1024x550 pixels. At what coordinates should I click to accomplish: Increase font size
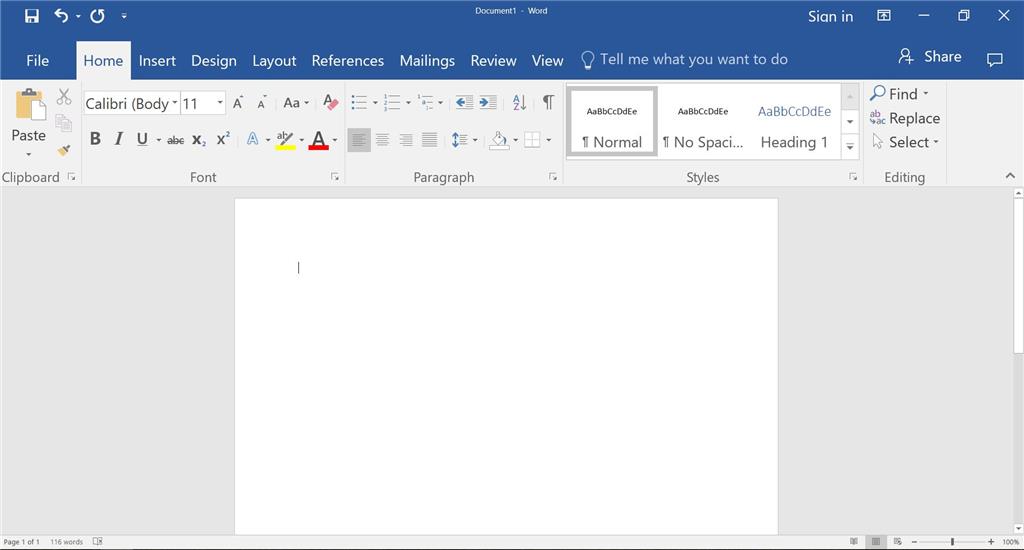238,103
